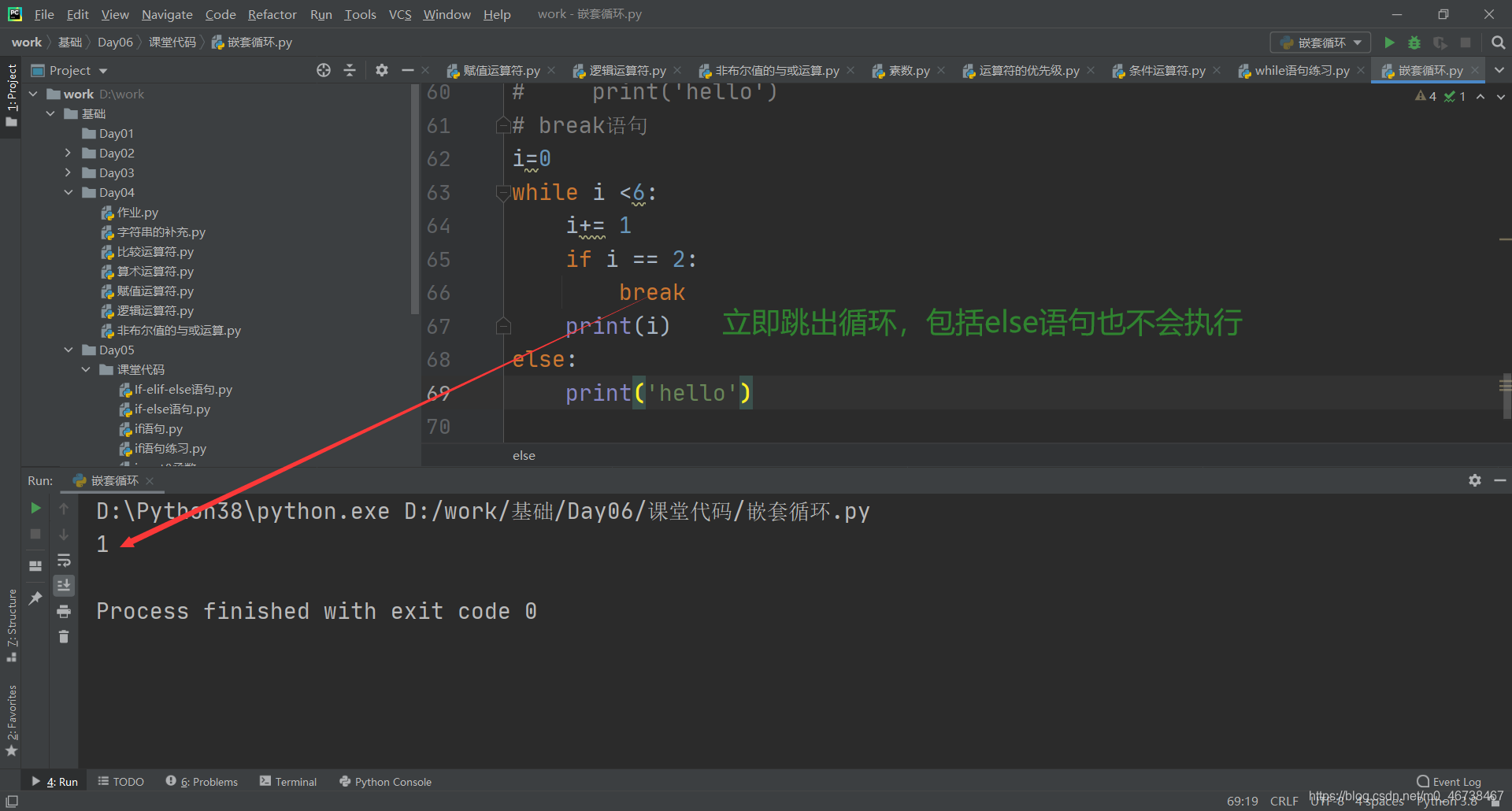The height and width of the screenshot is (811, 1512).
Task: Open Event Log from status bar
Action: coord(1449,782)
